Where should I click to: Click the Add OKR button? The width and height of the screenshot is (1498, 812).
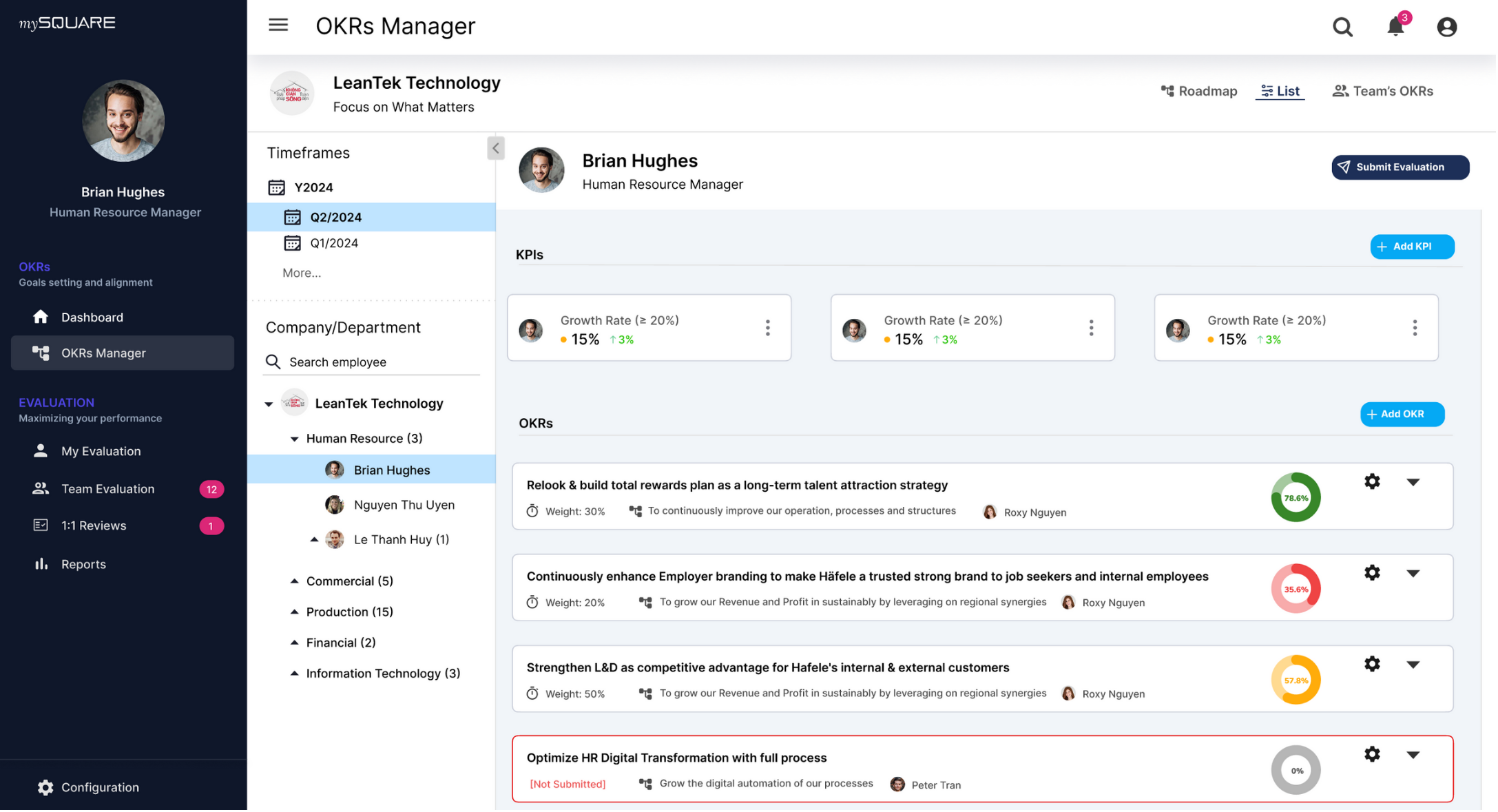tap(1402, 414)
